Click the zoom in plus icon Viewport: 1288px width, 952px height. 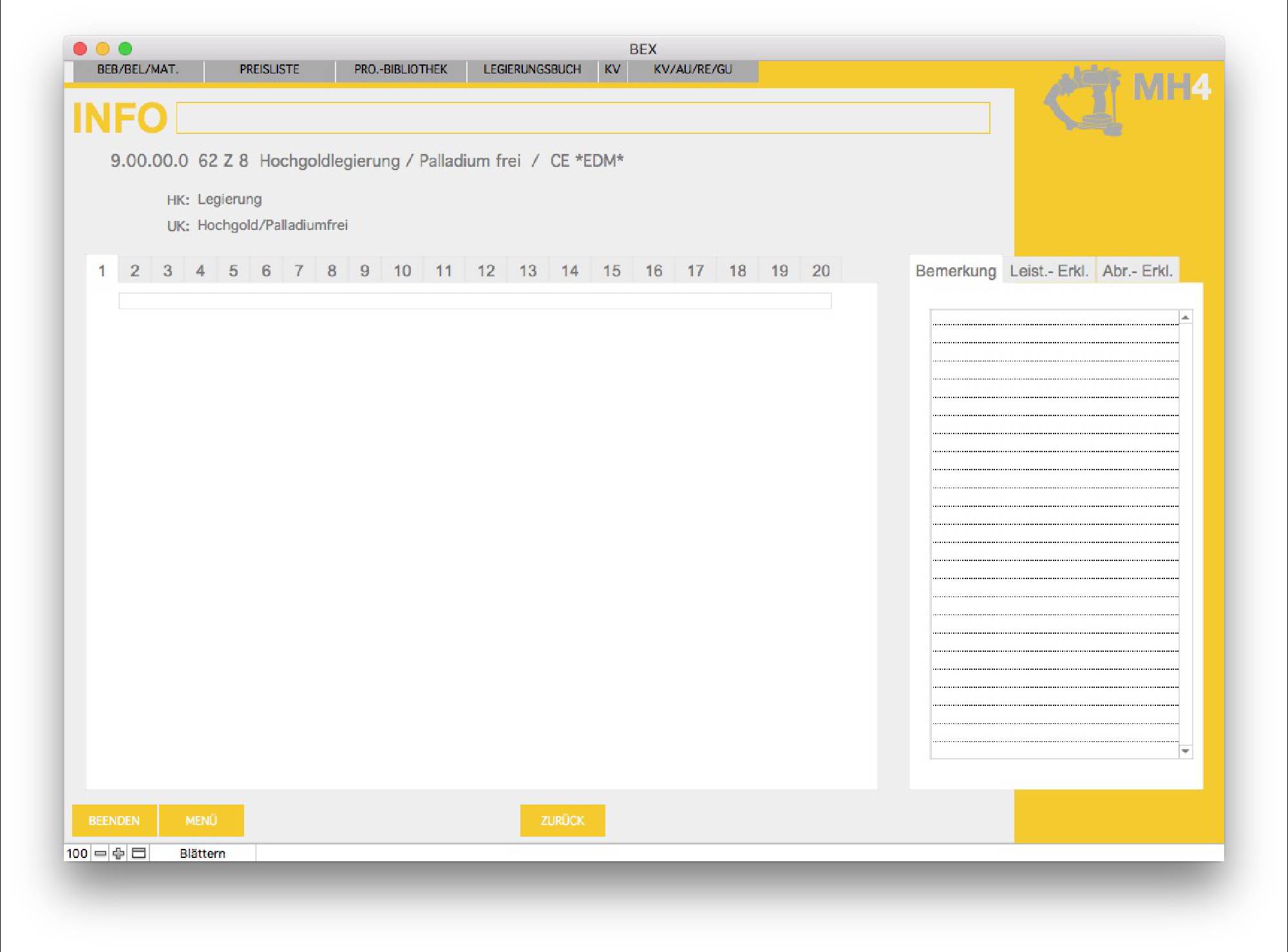coord(118,853)
